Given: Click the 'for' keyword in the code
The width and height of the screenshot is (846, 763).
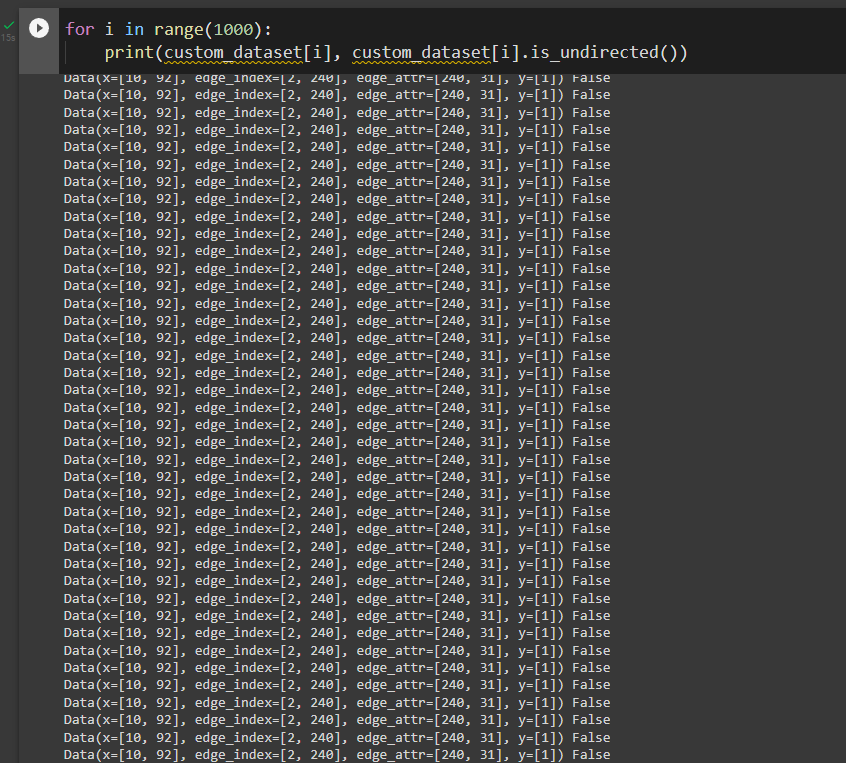Looking at the screenshot, I should click(79, 29).
